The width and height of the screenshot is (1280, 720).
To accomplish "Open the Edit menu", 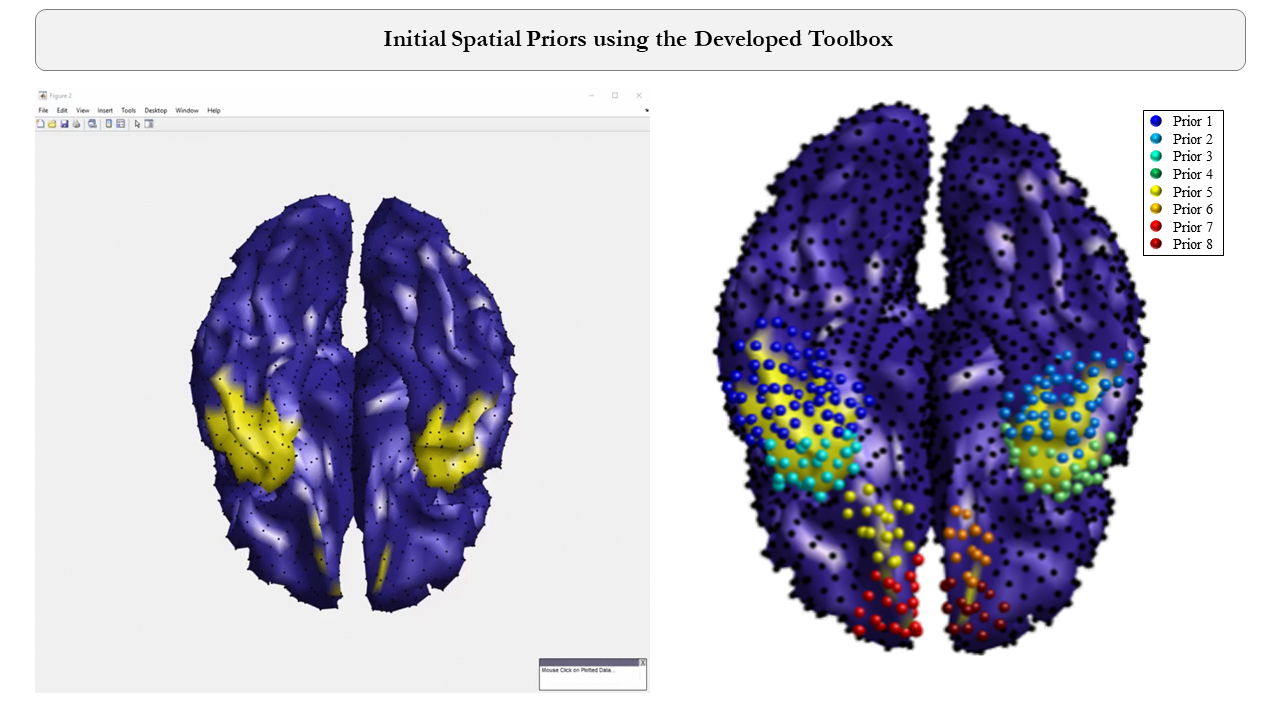I will pos(62,110).
